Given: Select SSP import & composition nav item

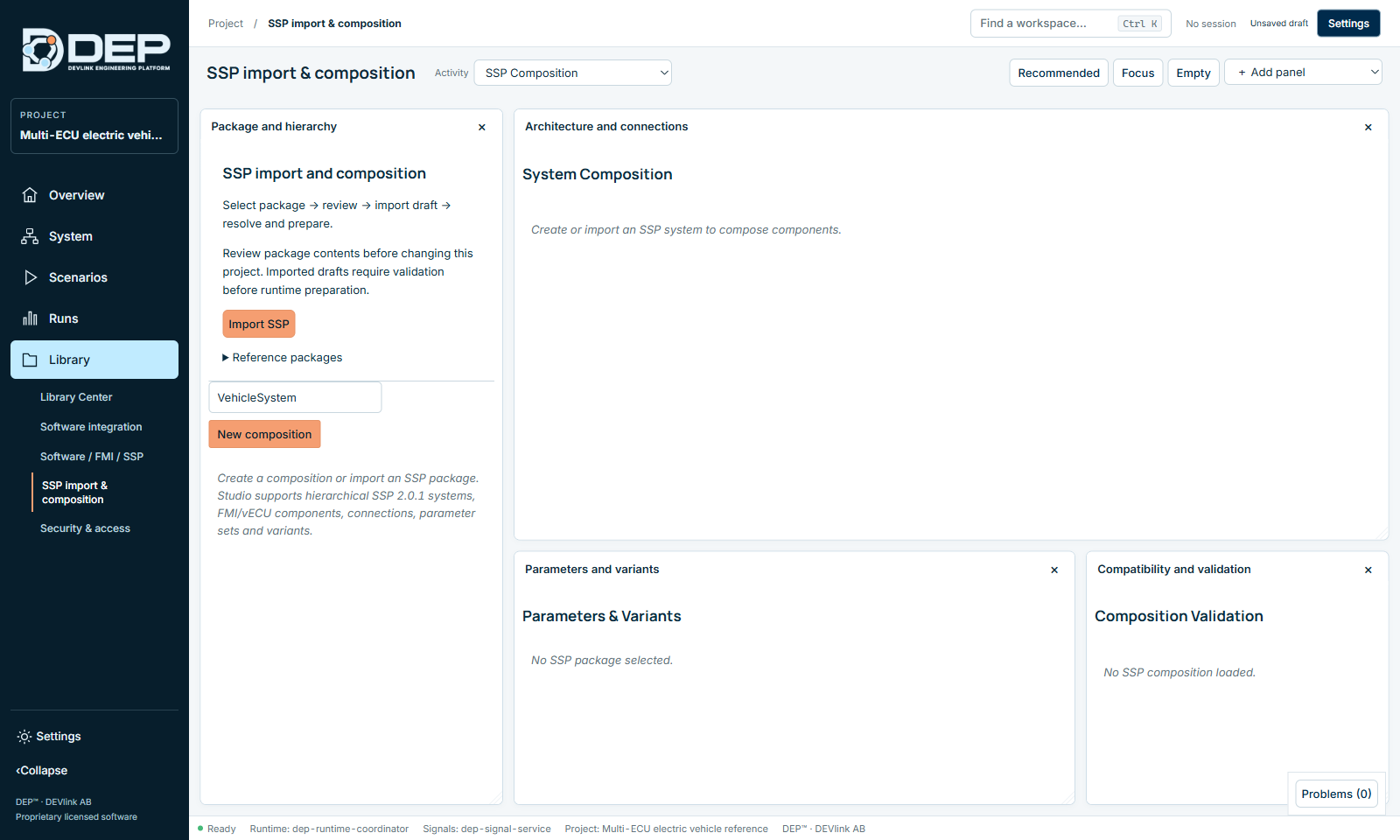Looking at the screenshot, I should click(x=75, y=493).
